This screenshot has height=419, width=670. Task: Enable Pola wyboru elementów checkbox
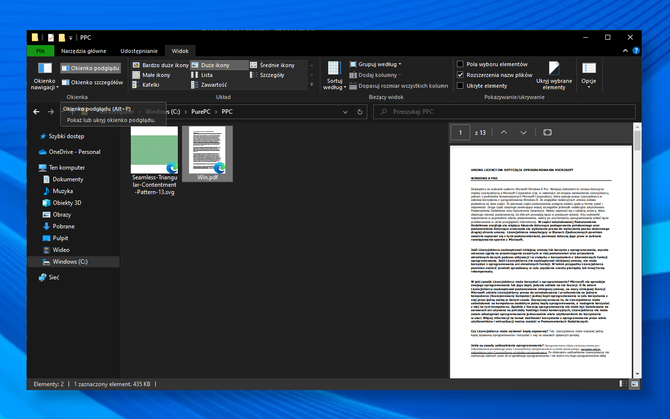(460, 64)
